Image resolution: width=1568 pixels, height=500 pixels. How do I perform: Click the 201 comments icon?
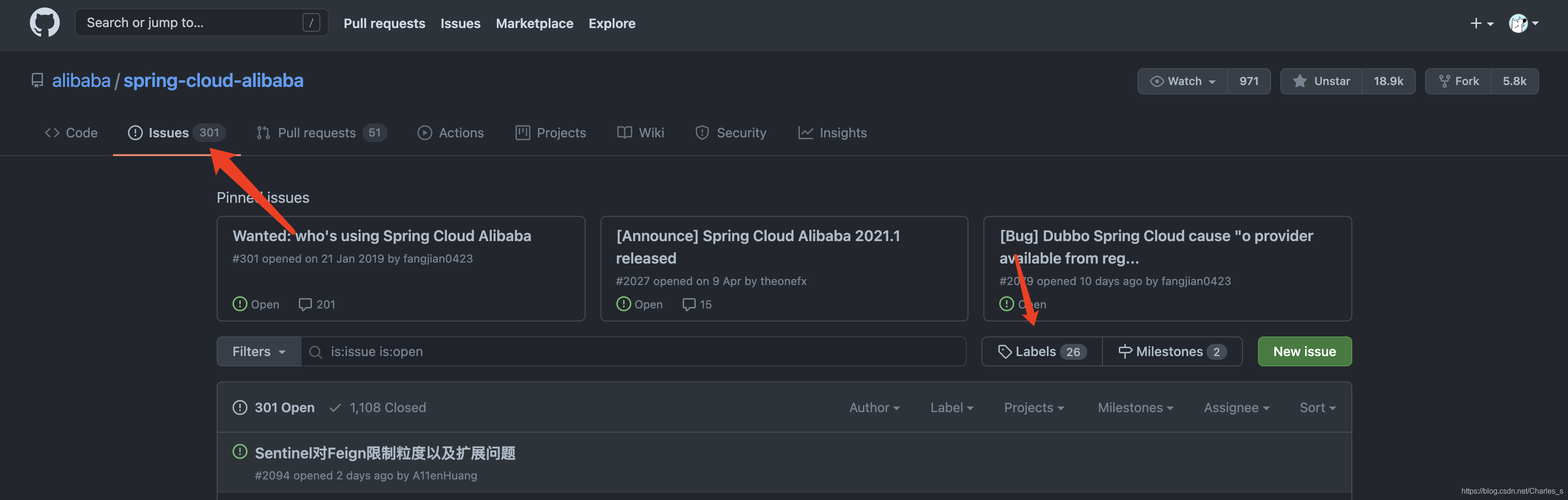pos(305,304)
